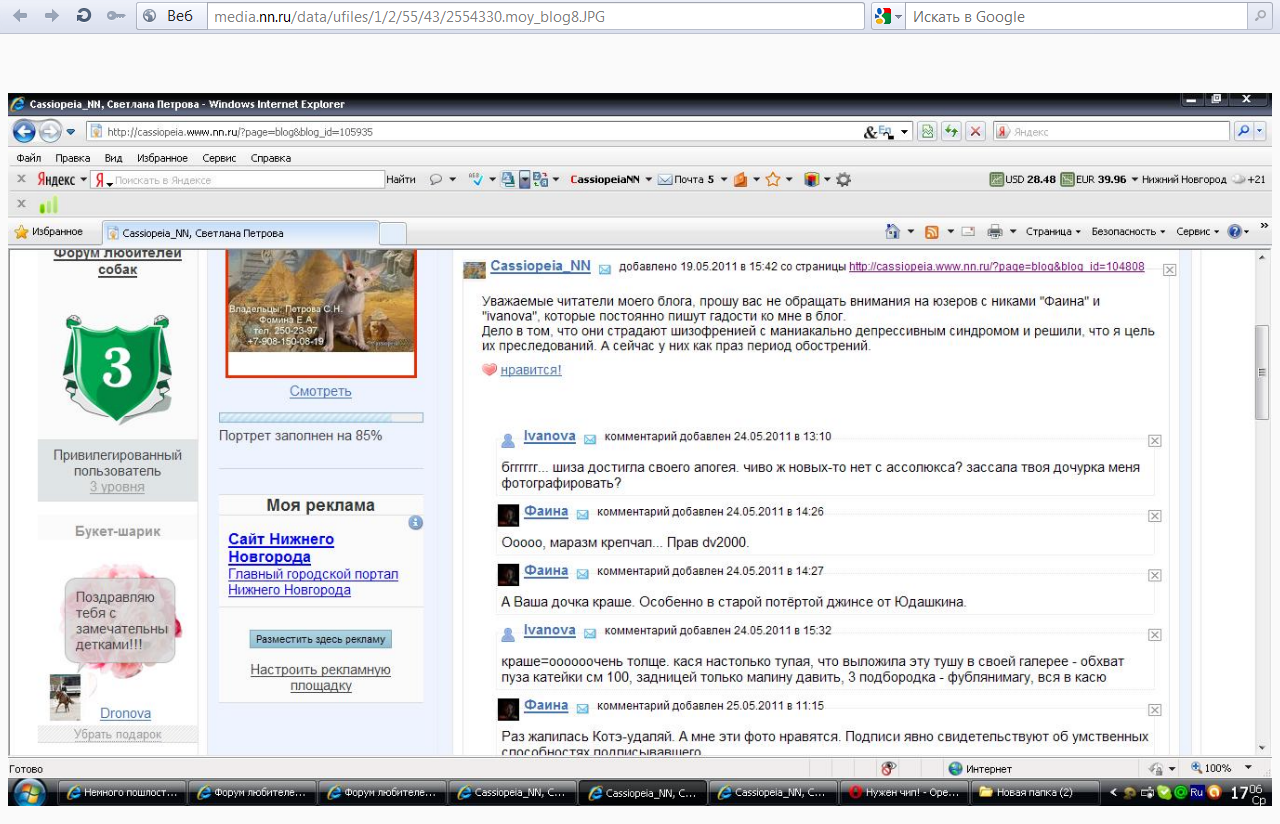
Task: Open the Dronova user profile link
Action: 125,713
